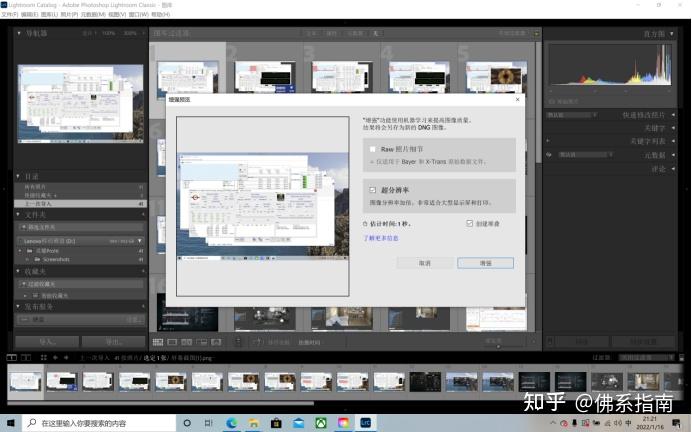Open the 文件(F) menu
The image size is (692, 432).
click(10, 15)
